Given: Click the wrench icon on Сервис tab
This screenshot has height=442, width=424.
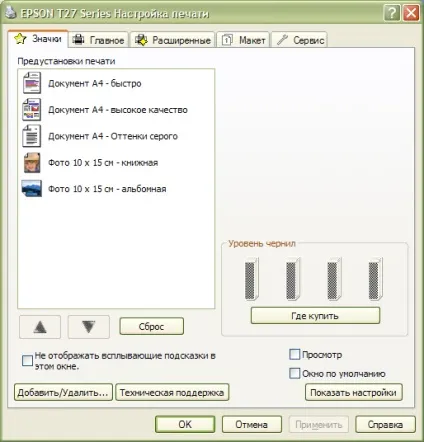Looking at the screenshot, I should (282, 40).
